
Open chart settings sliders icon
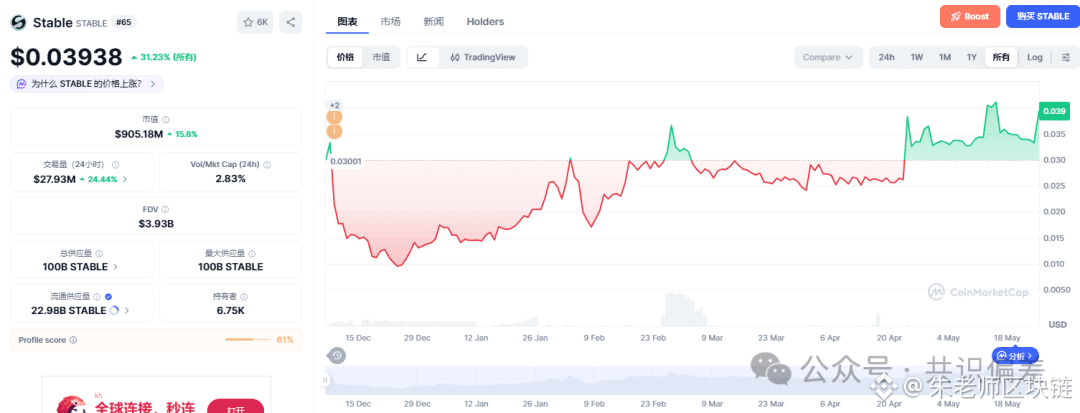[1066, 57]
